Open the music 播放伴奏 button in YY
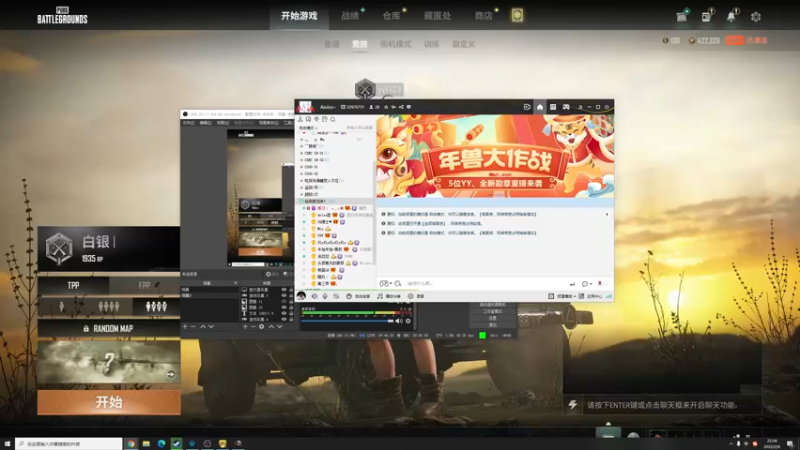The image size is (800, 450). coord(389,296)
